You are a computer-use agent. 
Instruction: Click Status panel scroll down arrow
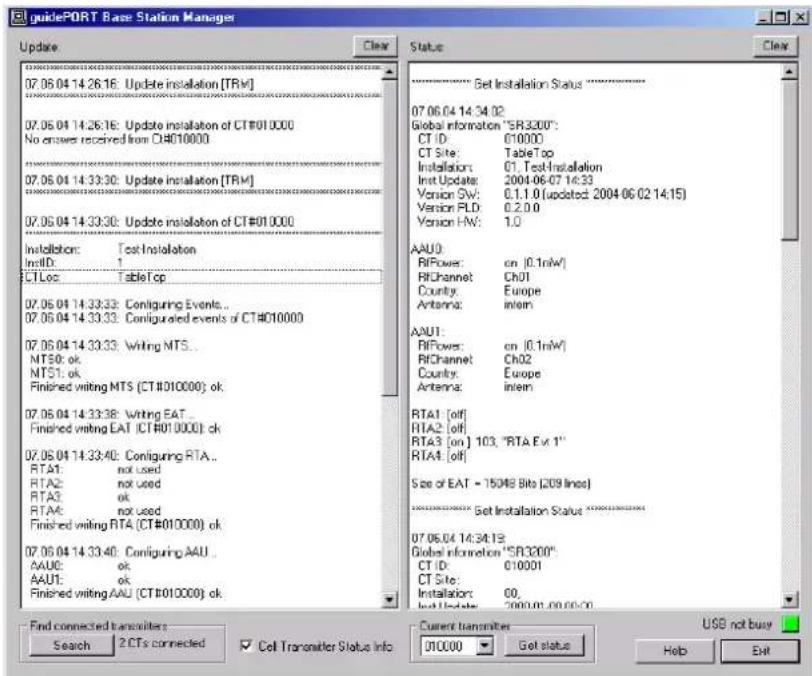789,600
